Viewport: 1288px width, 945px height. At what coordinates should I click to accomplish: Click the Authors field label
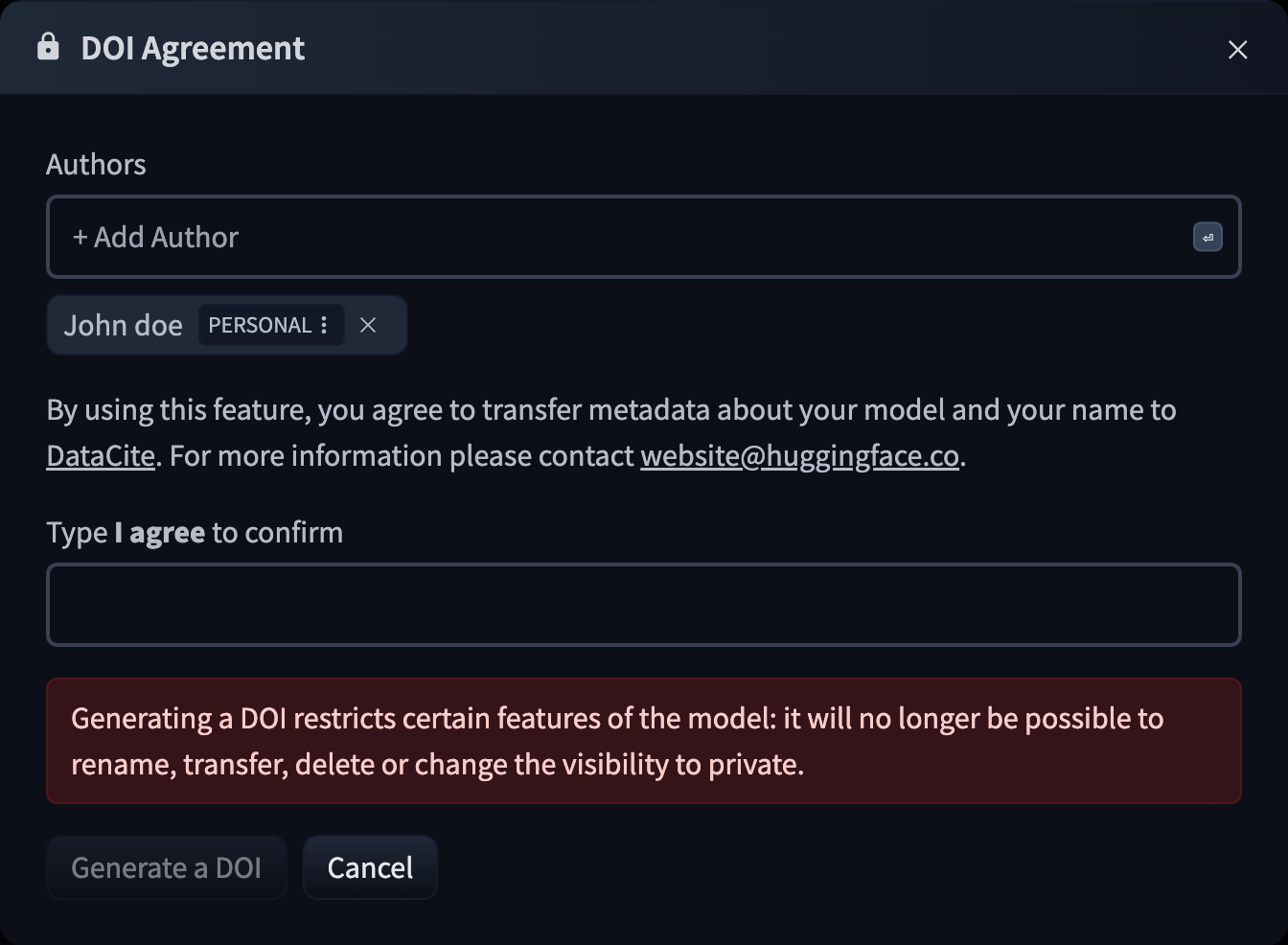point(96,165)
